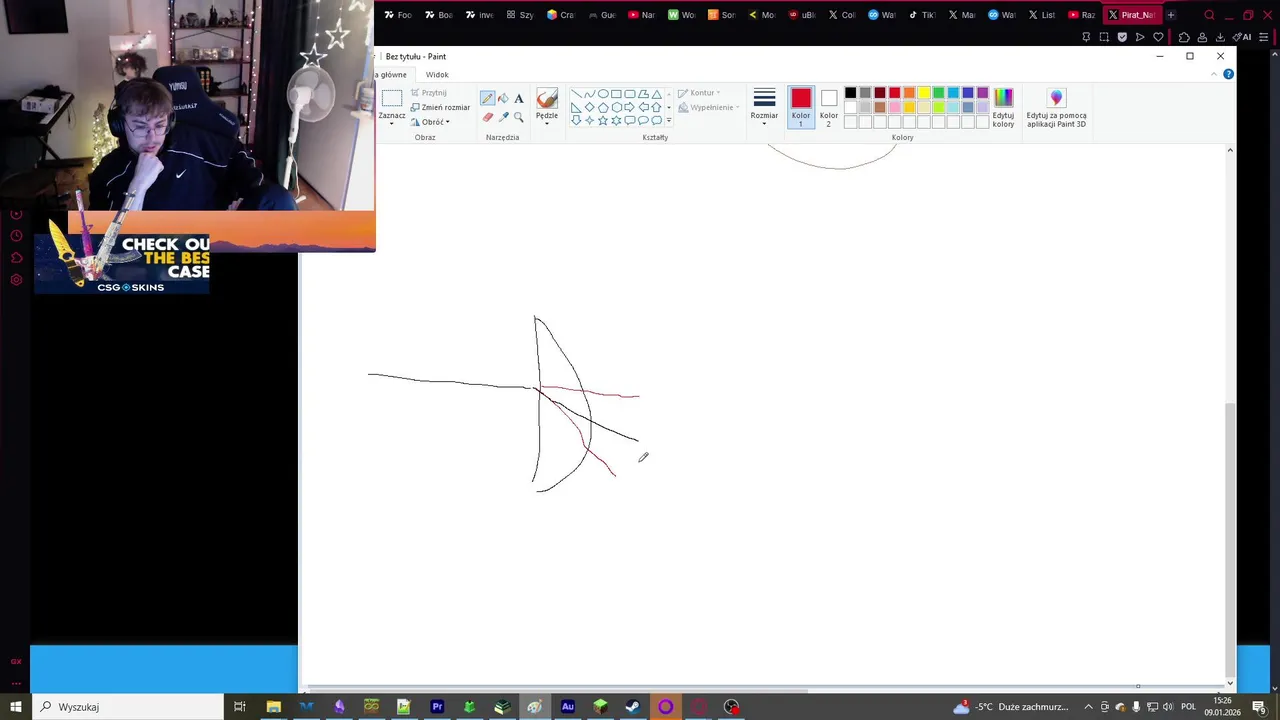Pick the yellow color swatch
The image size is (1280, 720).
pos(924,93)
